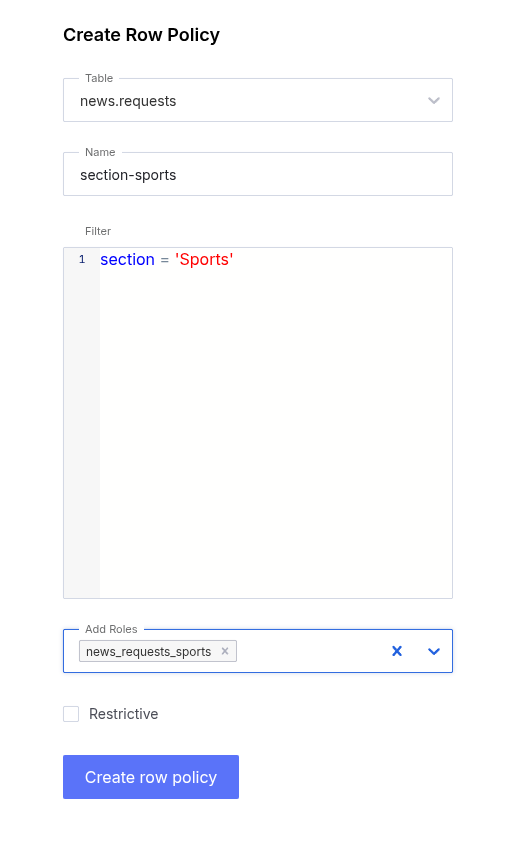This screenshot has width=527, height=842.
Task: Click the Restrictive label text
Action: pyautogui.click(x=124, y=714)
